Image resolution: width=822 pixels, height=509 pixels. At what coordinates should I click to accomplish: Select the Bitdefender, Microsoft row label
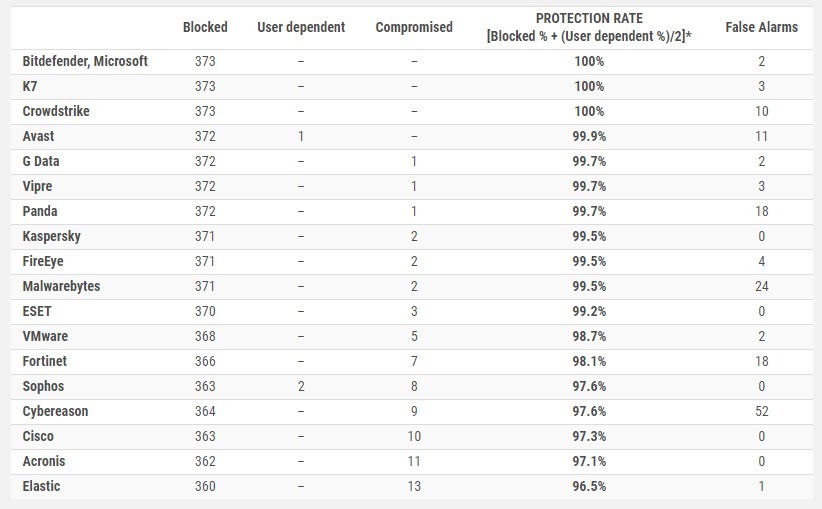pyautogui.click(x=85, y=61)
